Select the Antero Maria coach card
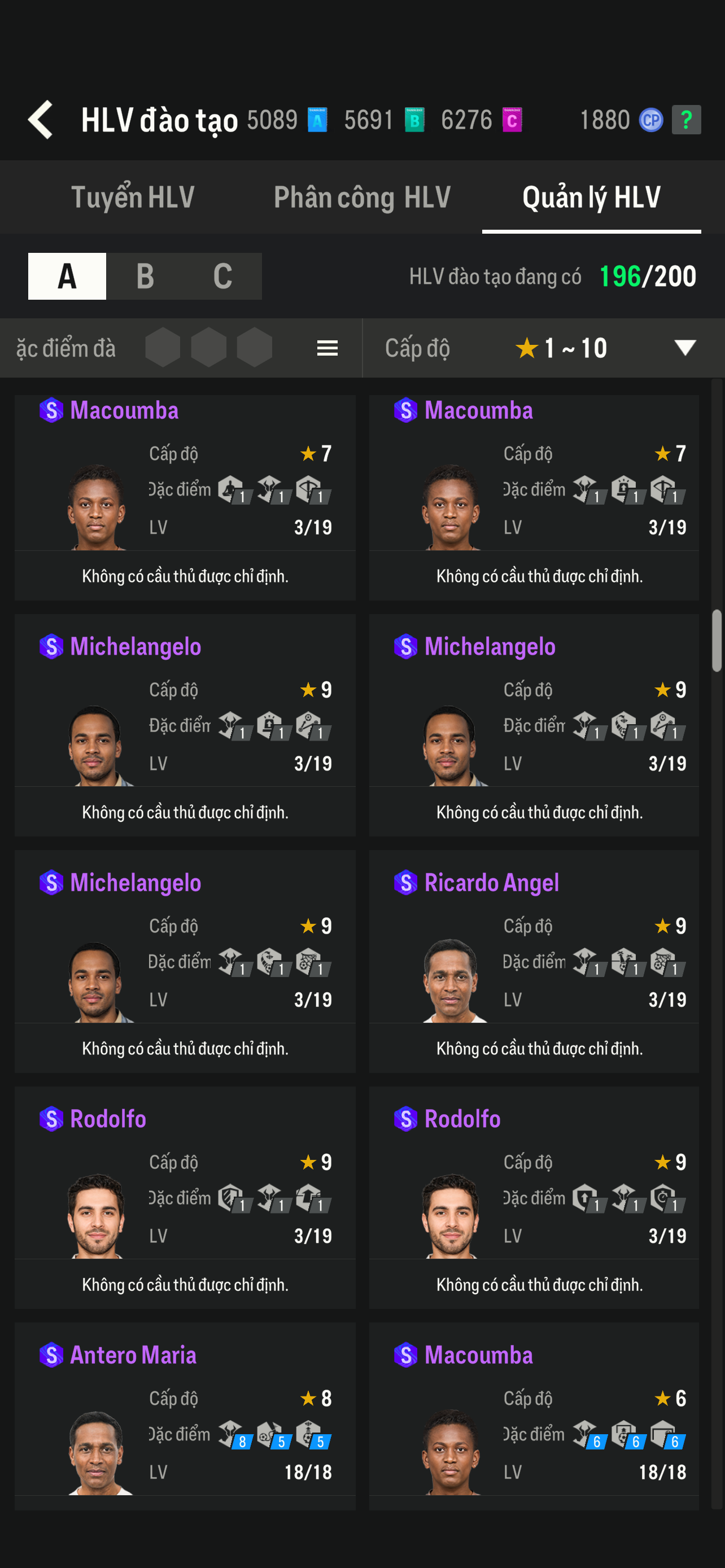The image size is (725, 1568). click(x=185, y=1418)
